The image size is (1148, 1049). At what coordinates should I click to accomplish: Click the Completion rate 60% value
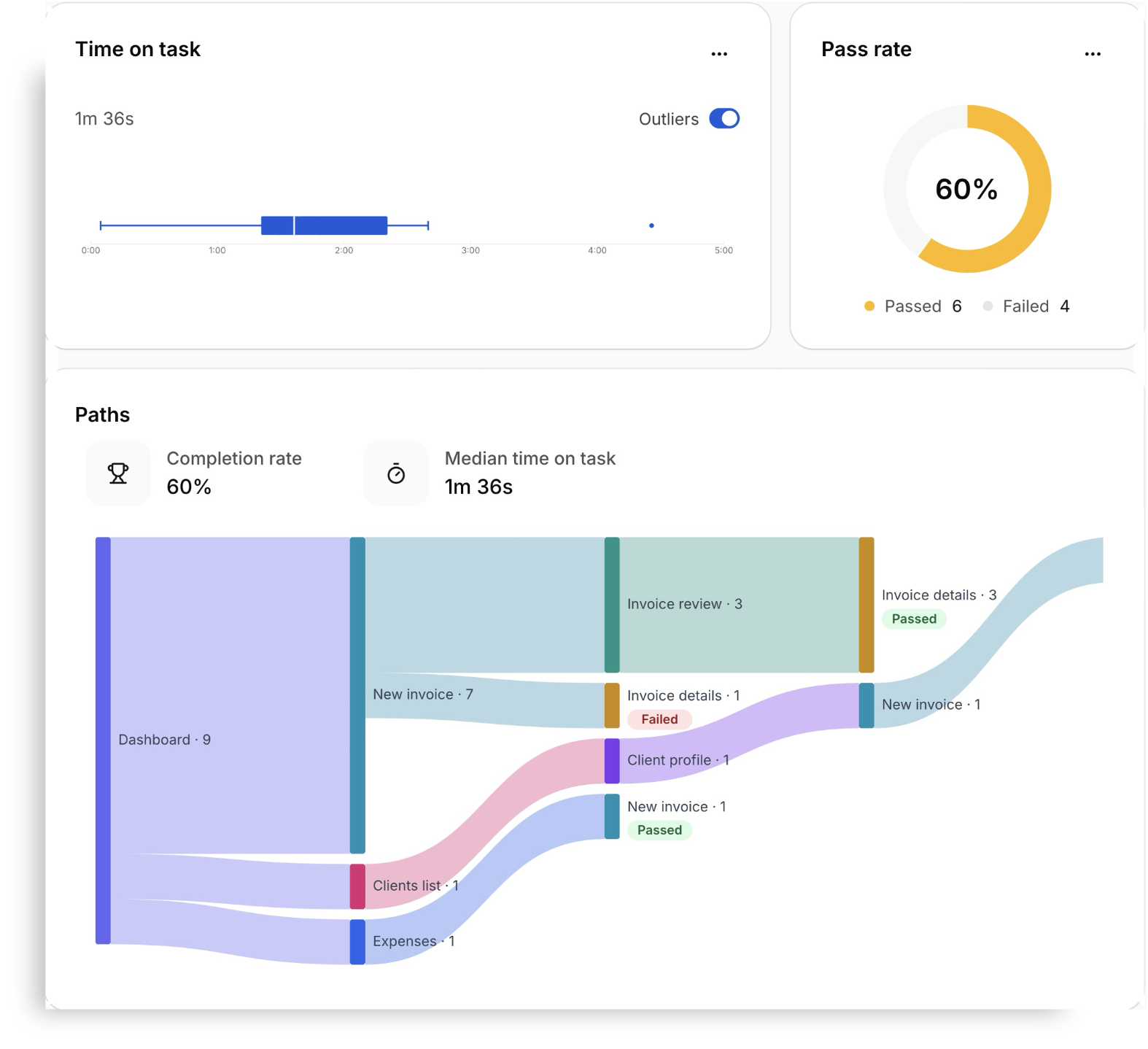(x=189, y=487)
